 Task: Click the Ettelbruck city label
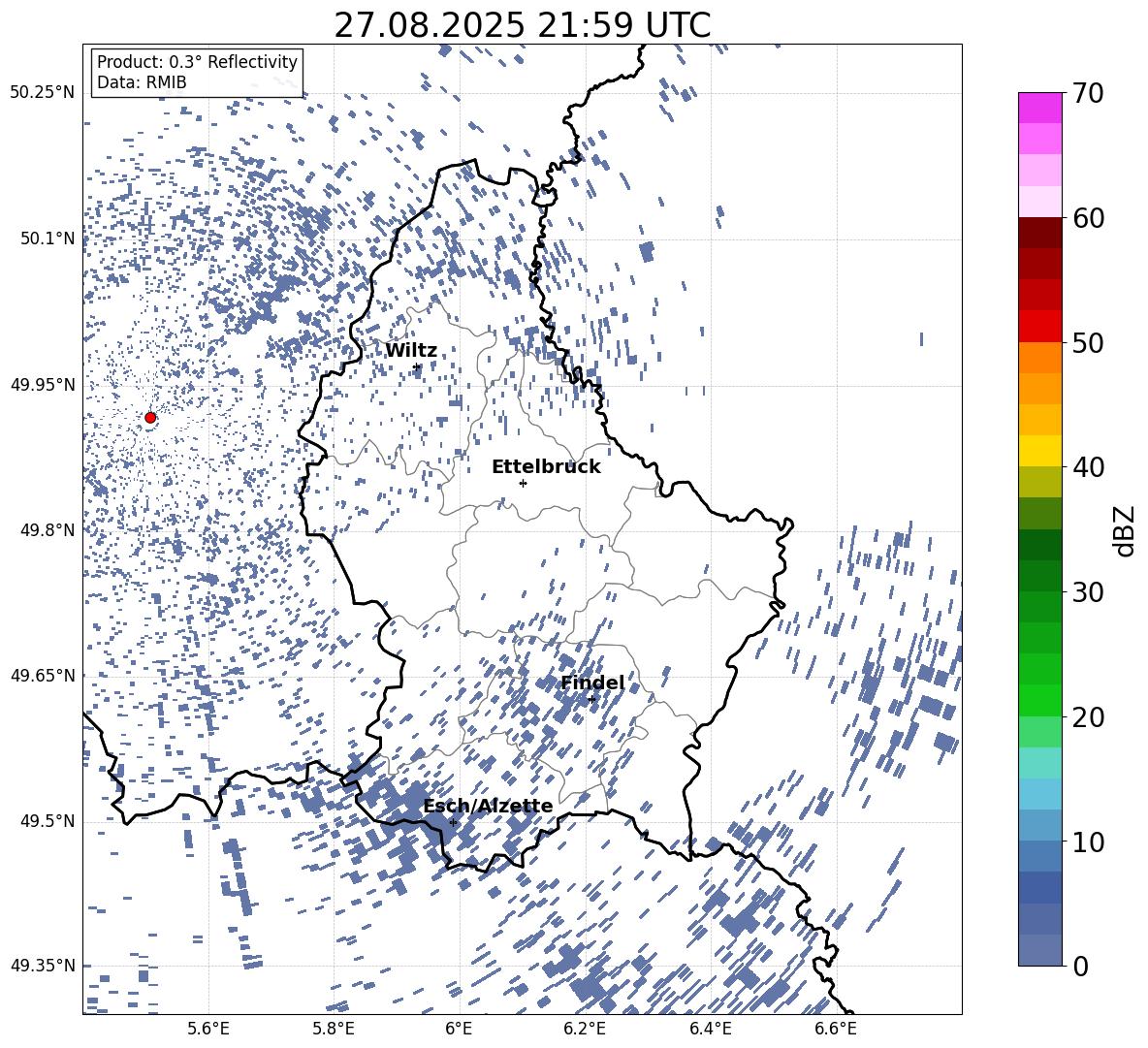[546, 467]
